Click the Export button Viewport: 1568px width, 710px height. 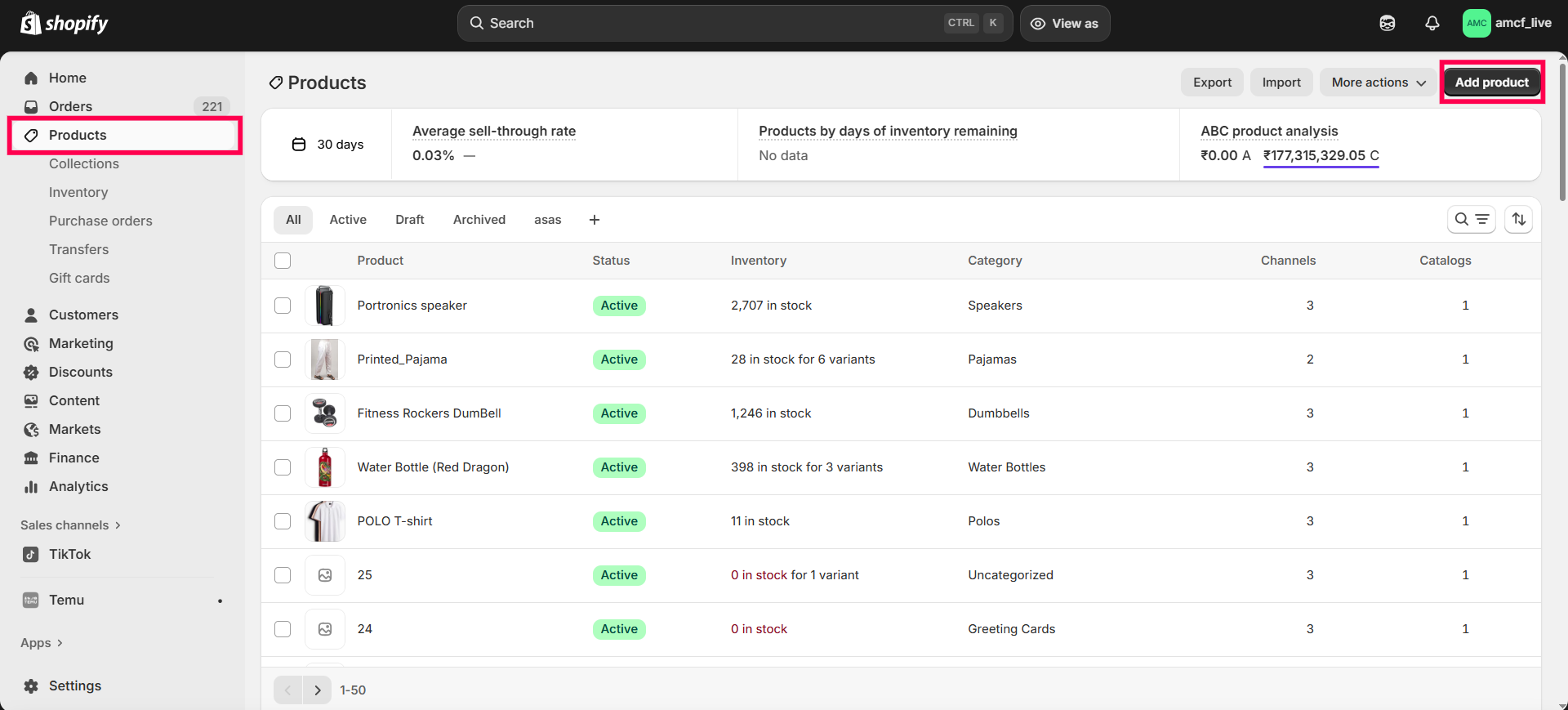[x=1212, y=83]
